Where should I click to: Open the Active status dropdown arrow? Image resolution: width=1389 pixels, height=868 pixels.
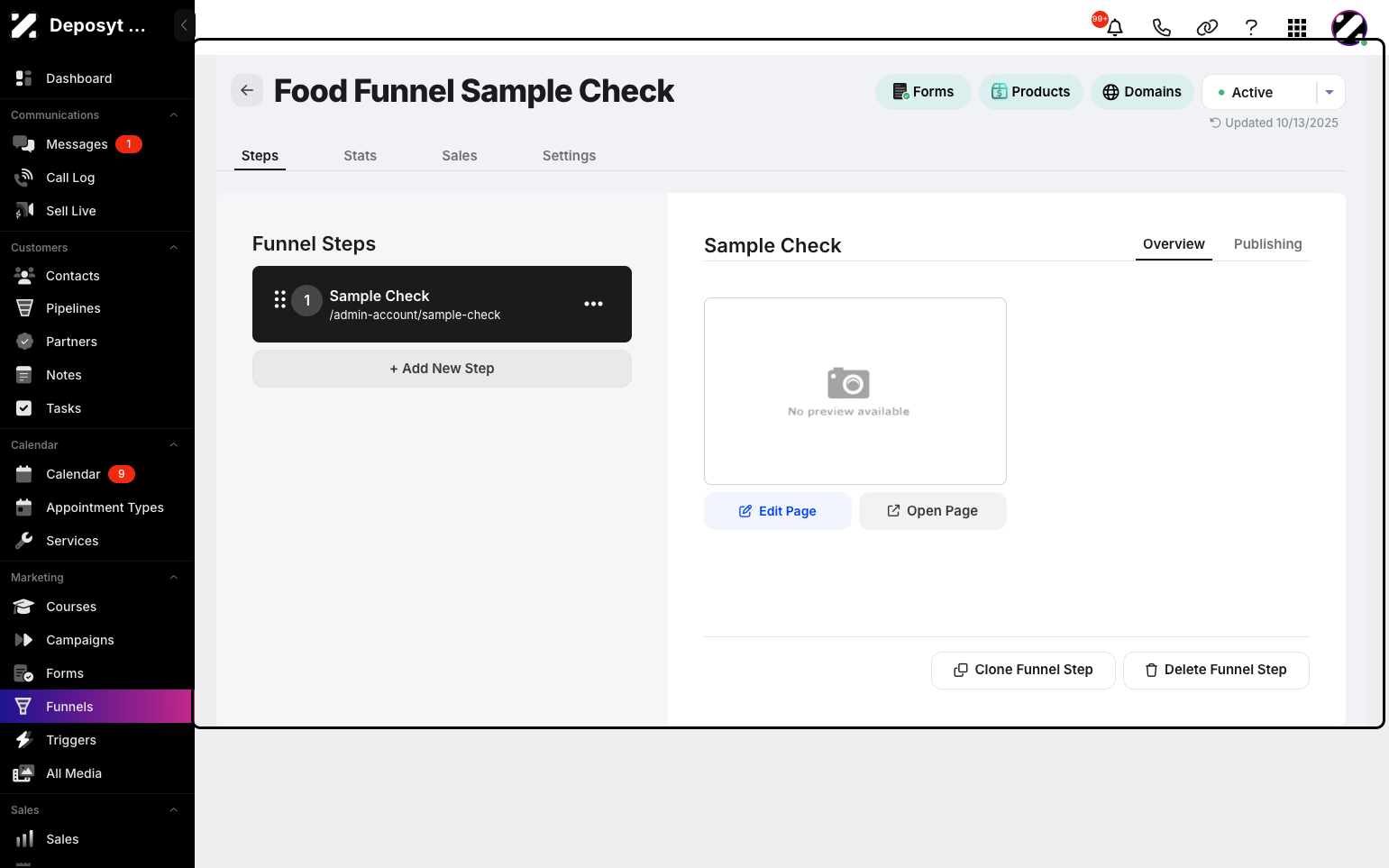pyautogui.click(x=1330, y=92)
